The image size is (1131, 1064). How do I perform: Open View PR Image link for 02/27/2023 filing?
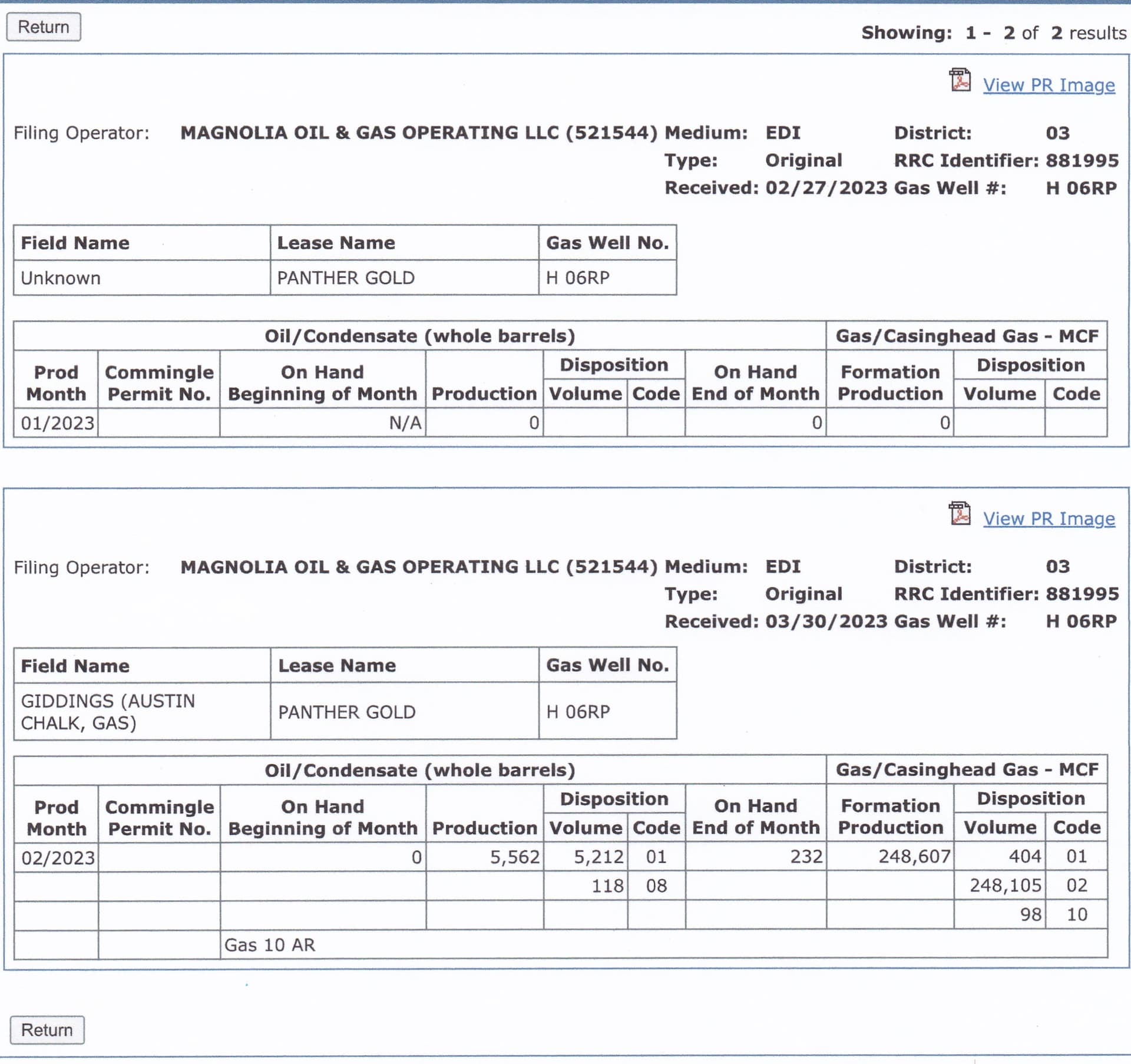coord(1049,85)
